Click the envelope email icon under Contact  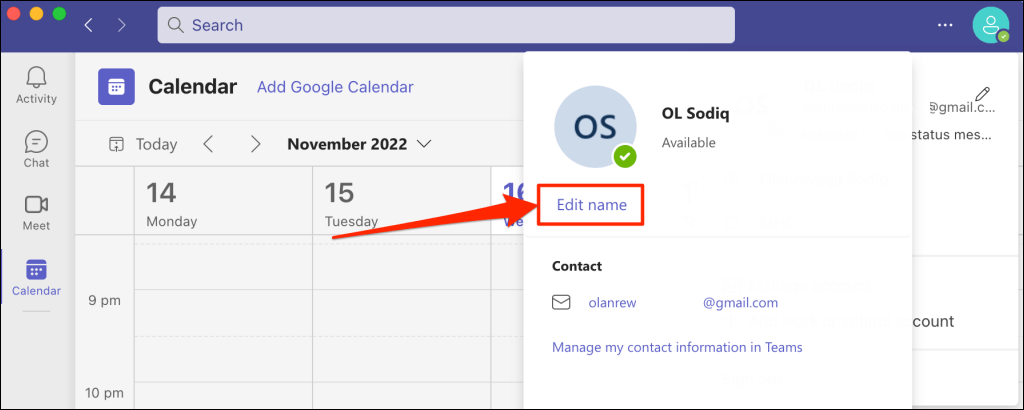pyautogui.click(x=561, y=303)
